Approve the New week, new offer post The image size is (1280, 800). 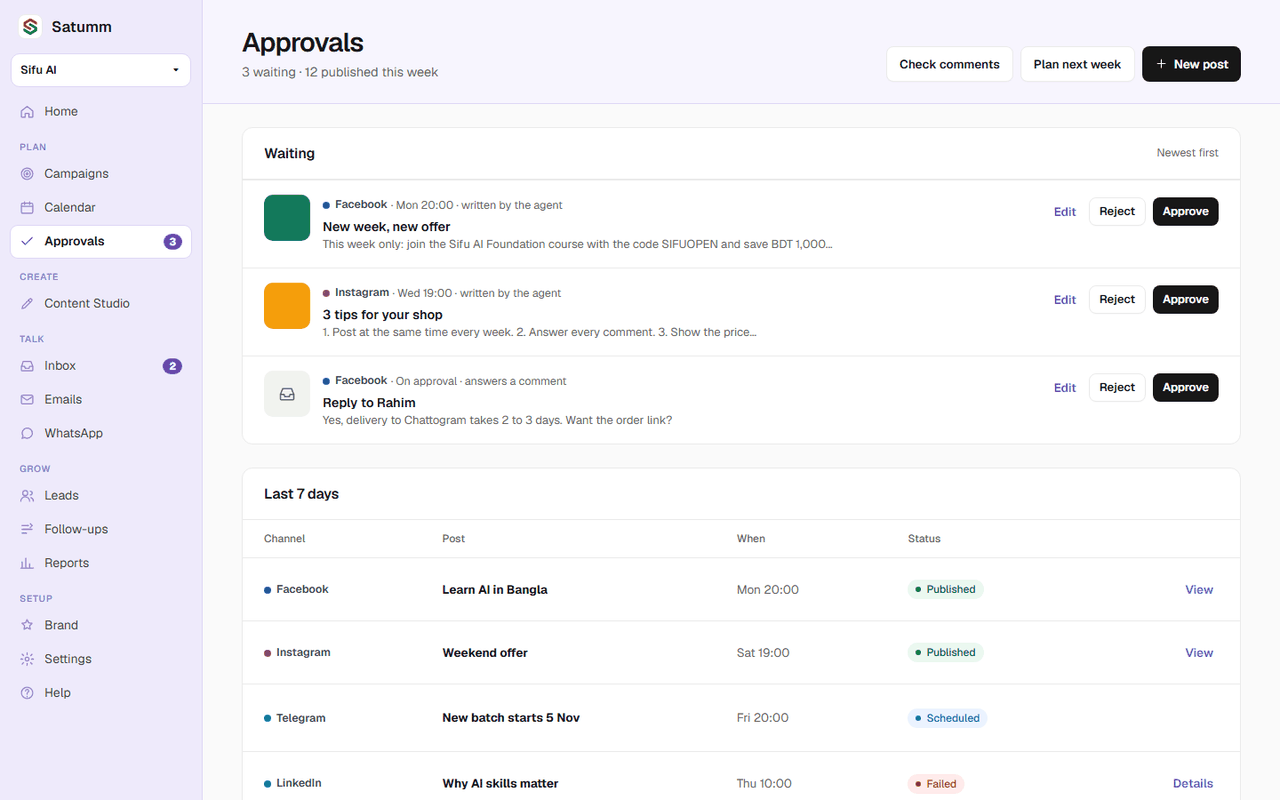coord(1185,212)
